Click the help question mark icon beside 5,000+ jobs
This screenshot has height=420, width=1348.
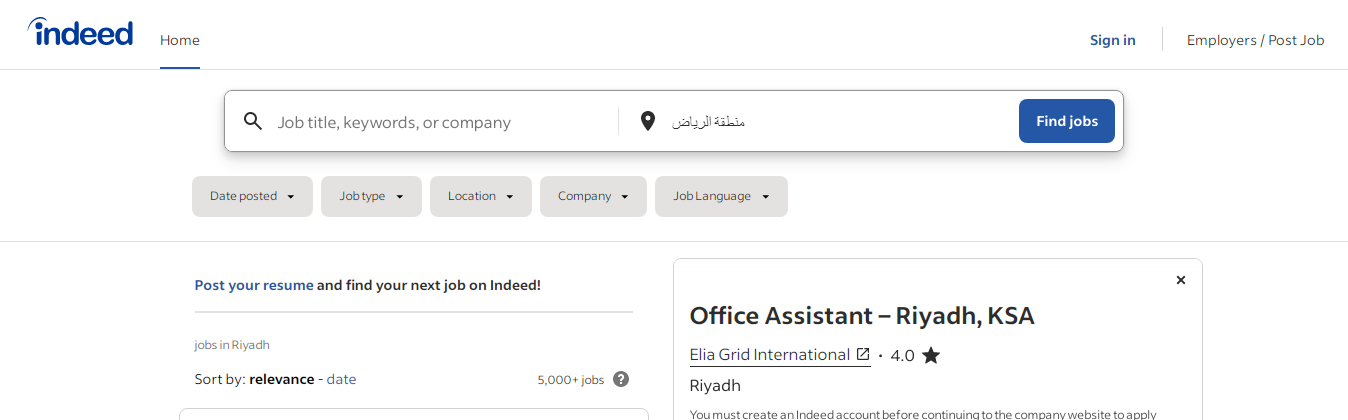click(x=621, y=379)
